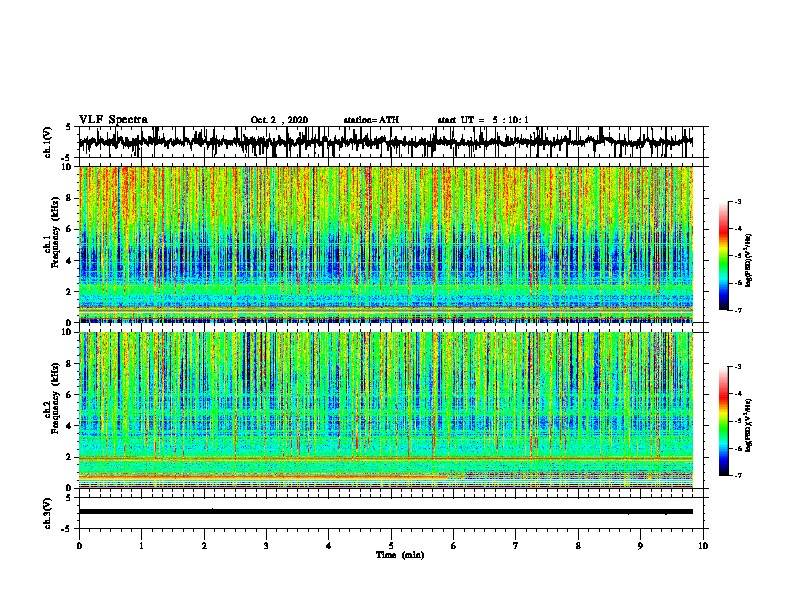Viewport: 792px width, 612px height.
Task: Click the "-7" tick on the ch.2 colorbar
Action: tap(737, 476)
